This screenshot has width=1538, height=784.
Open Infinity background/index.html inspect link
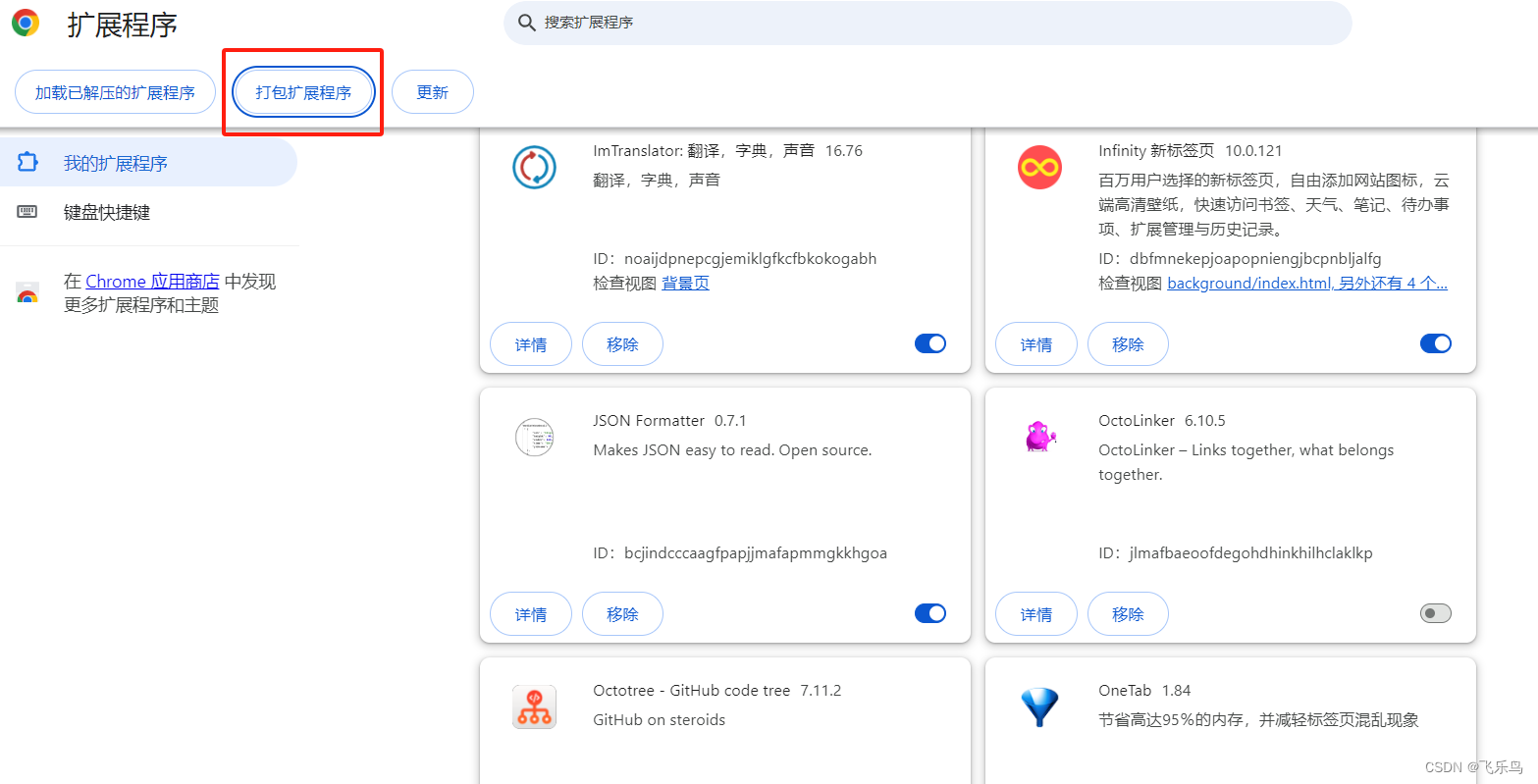[1306, 284]
